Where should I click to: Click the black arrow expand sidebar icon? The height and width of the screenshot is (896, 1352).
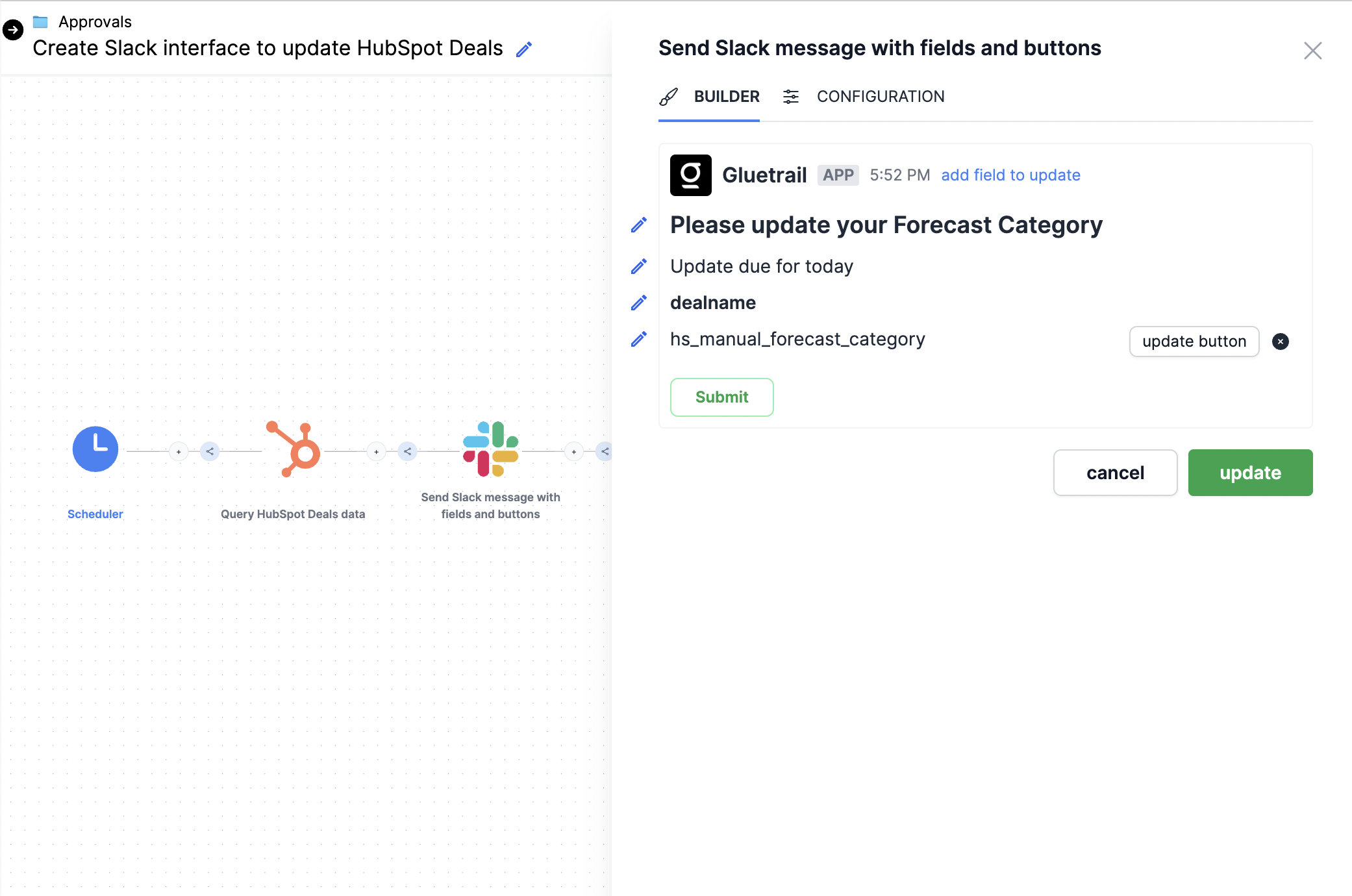[x=13, y=30]
